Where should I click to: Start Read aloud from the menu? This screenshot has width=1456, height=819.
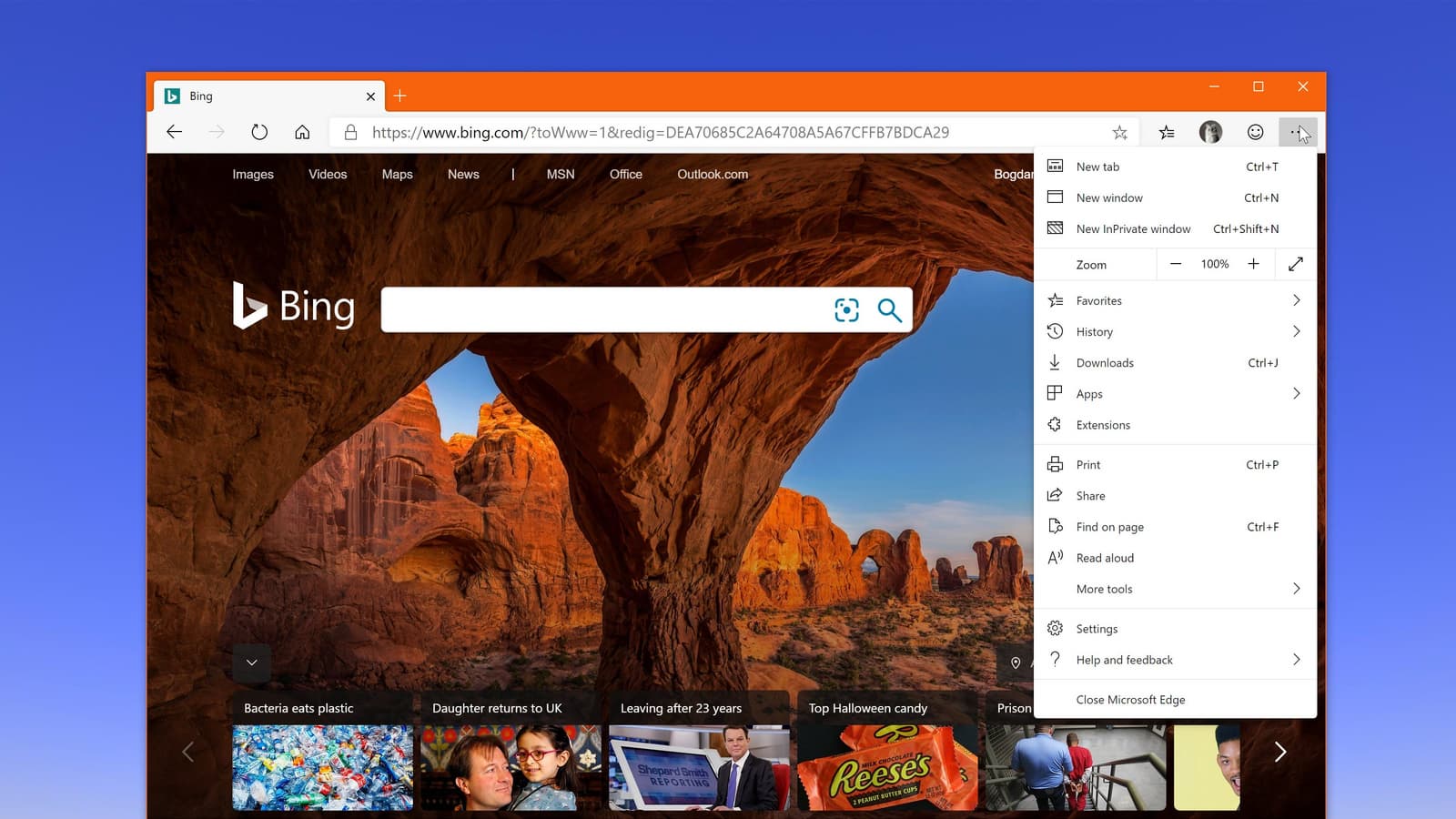pos(1176,557)
